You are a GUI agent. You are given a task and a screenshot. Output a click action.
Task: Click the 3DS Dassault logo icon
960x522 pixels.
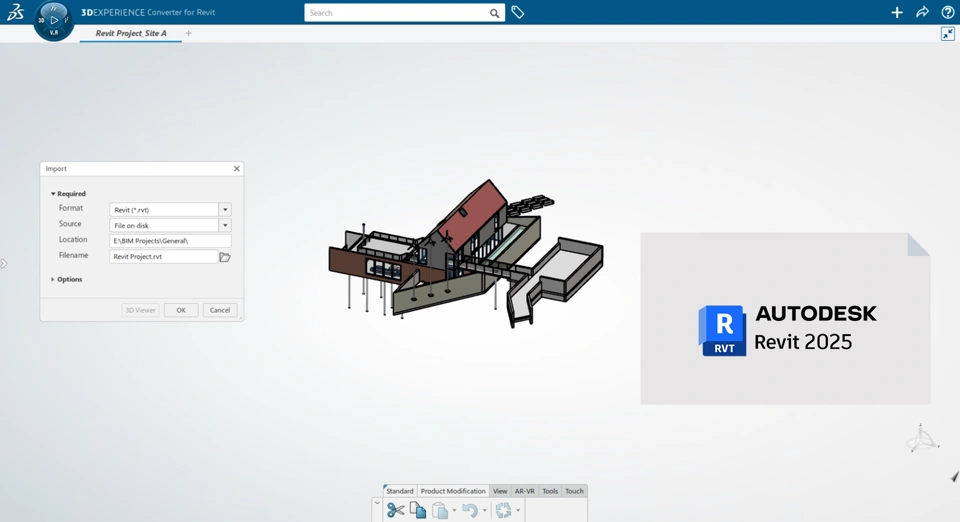point(15,12)
